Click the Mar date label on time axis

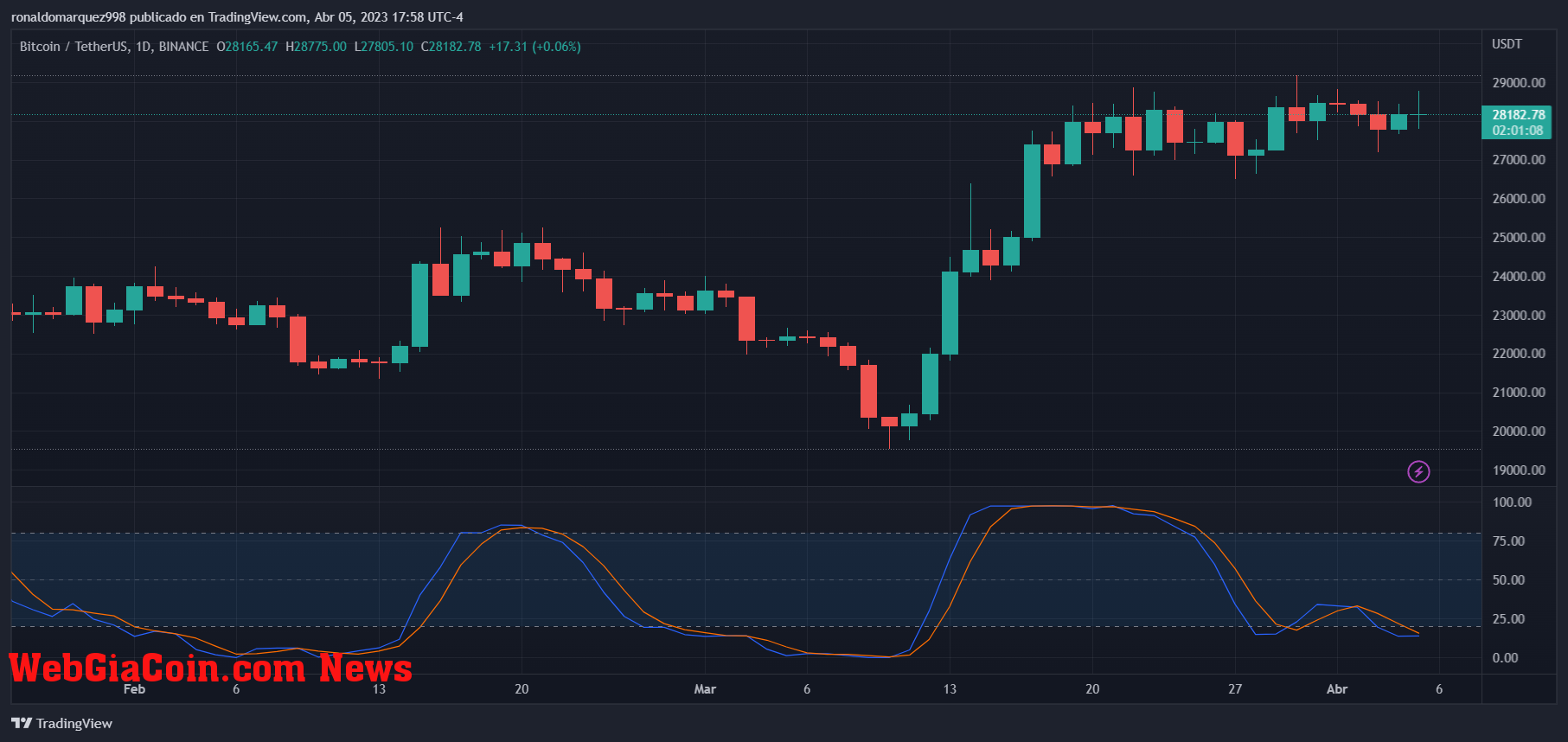point(705,689)
